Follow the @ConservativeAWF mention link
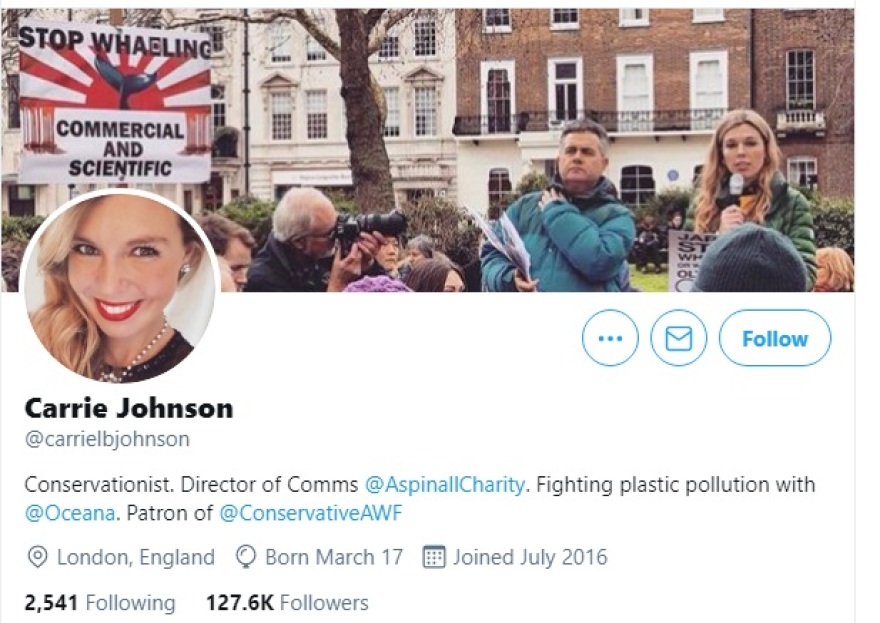The width and height of the screenshot is (880, 623). click(x=310, y=514)
